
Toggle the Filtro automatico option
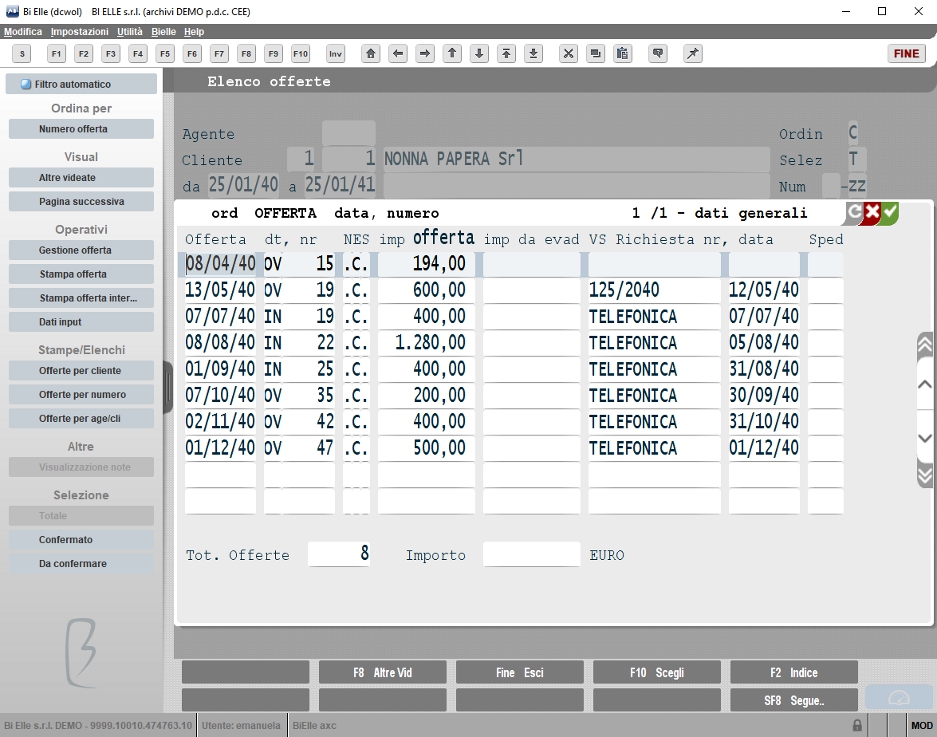[81, 84]
